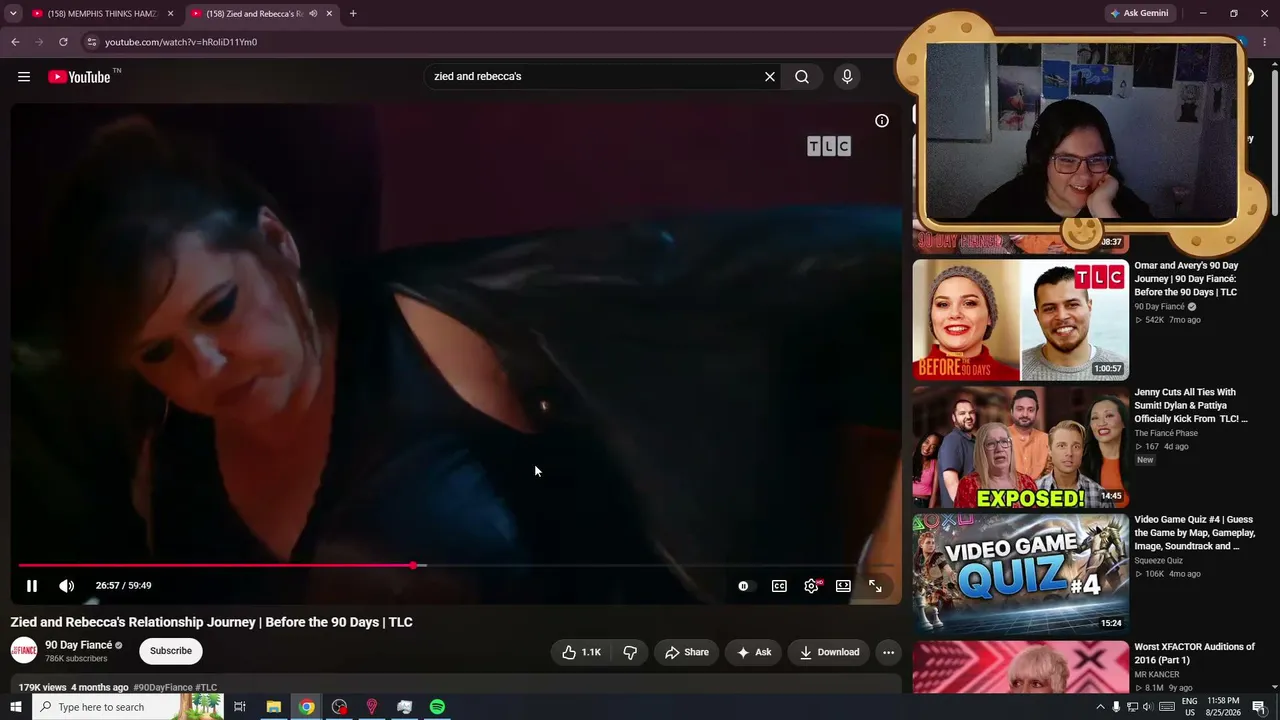
Task: Open the taskbar clock showing 11:58 PM
Action: 1223,707
